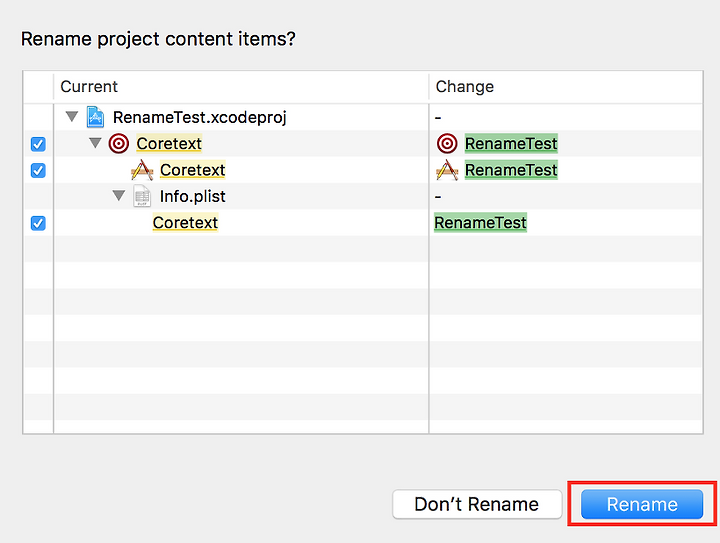Click the red target icon in Change column
The width and height of the screenshot is (720, 543).
pyautogui.click(x=447, y=144)
